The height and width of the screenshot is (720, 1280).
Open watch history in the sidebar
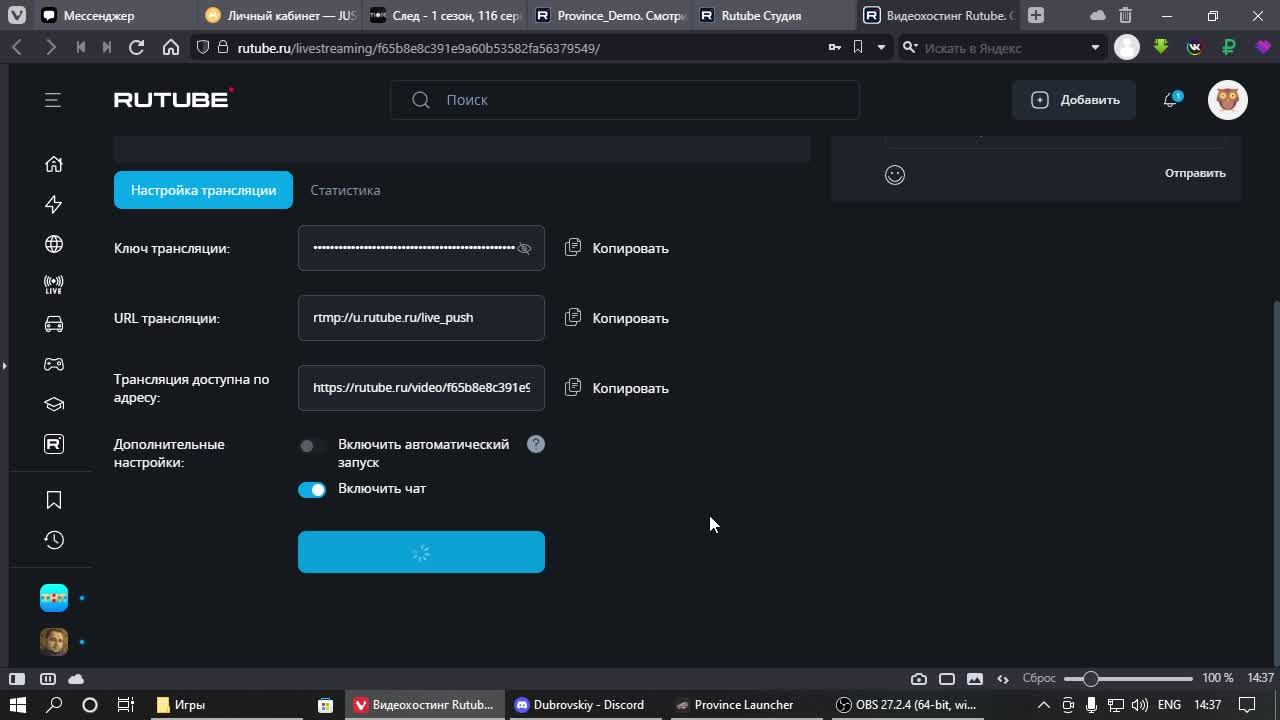54,540
